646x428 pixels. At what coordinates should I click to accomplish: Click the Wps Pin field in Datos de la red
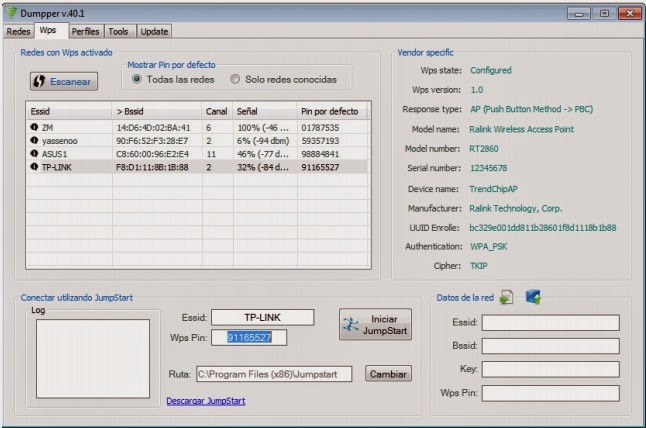[550, 393]
